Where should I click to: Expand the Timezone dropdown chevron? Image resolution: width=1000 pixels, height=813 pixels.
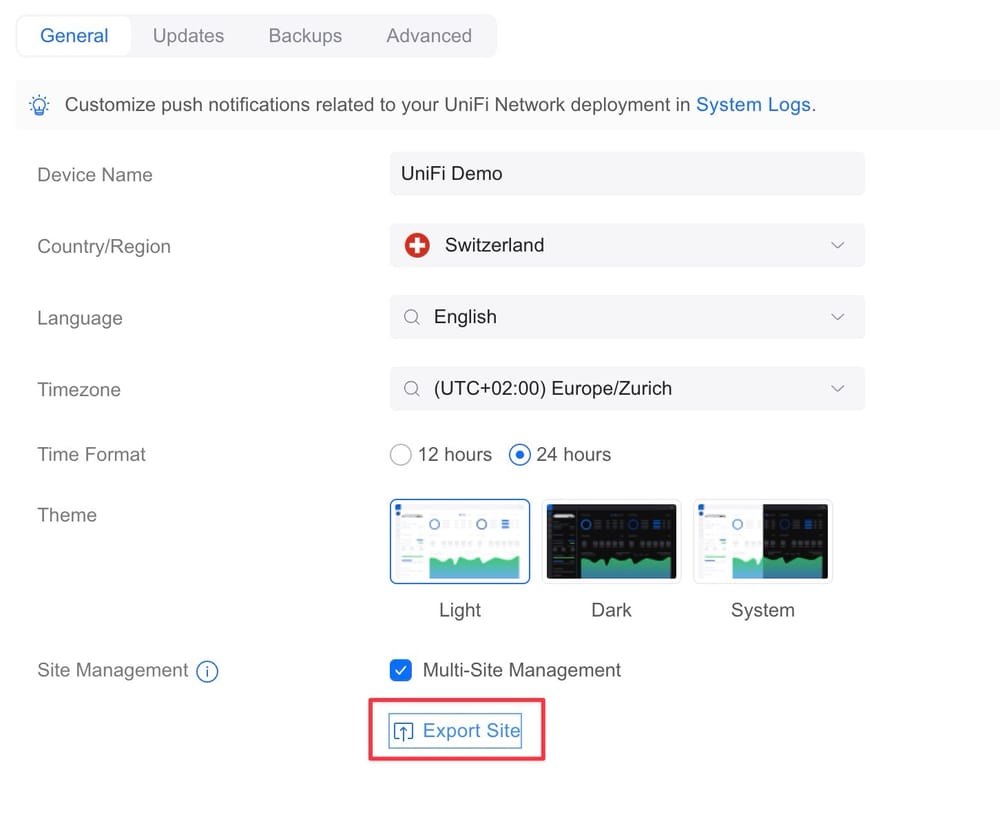[x=837, y=388]
